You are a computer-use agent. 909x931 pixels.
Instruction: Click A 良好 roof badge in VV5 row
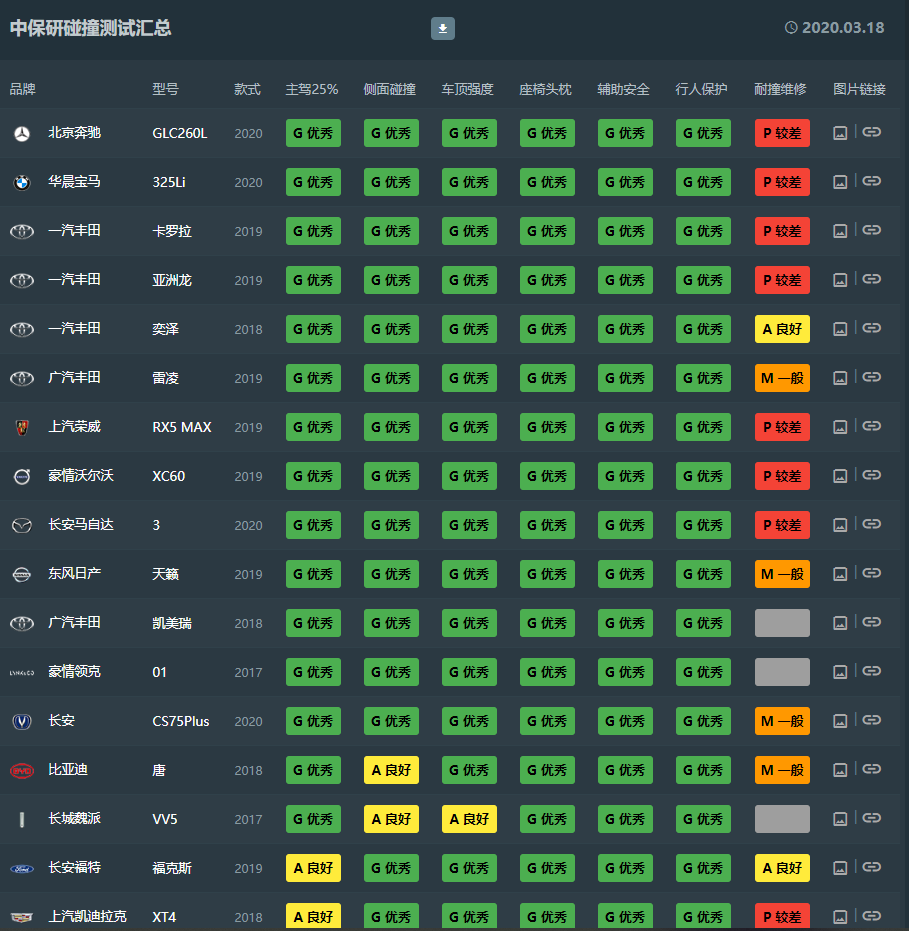[469, 819]
